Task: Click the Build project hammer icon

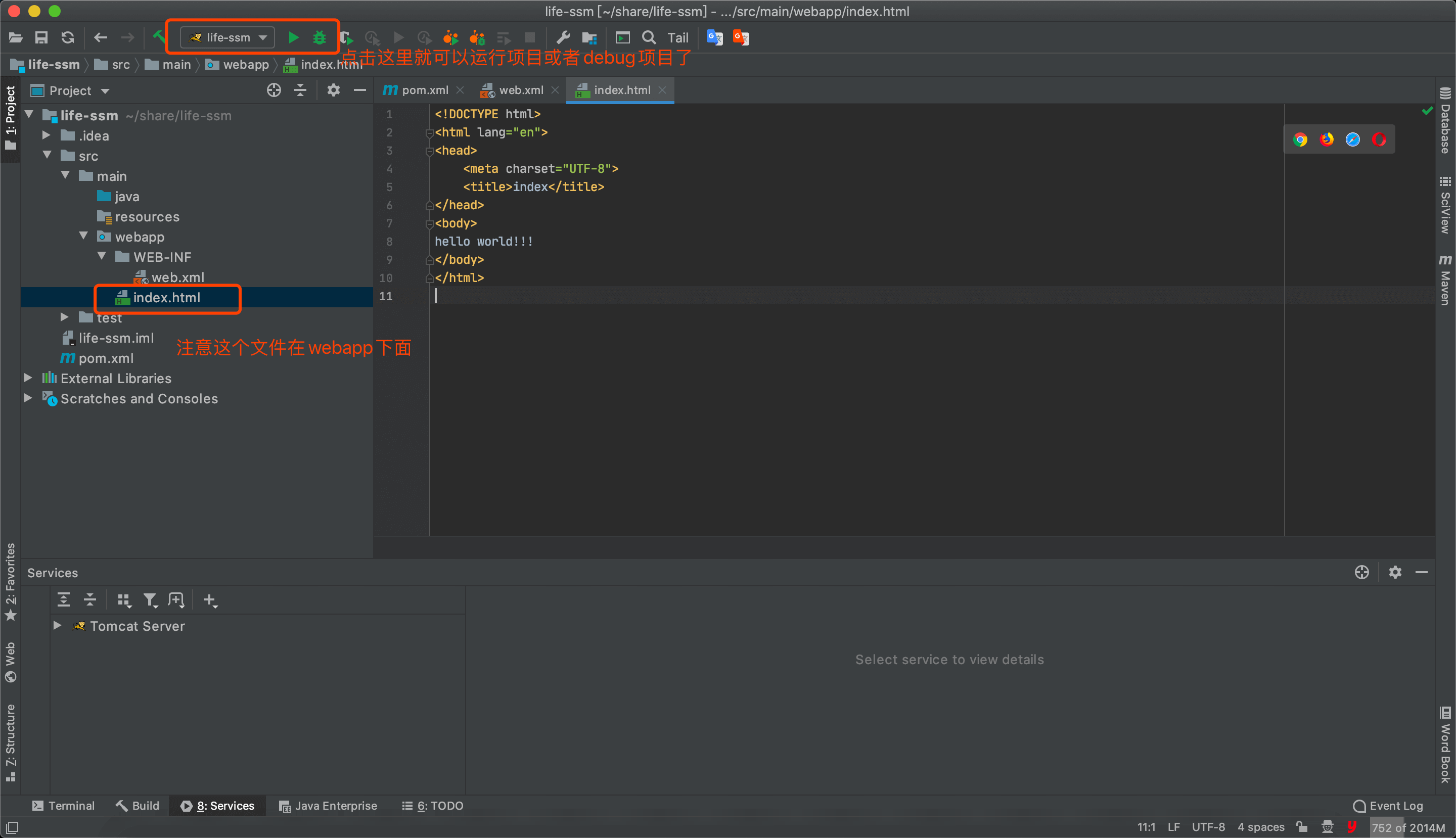Action: click(x=158, y=37)
